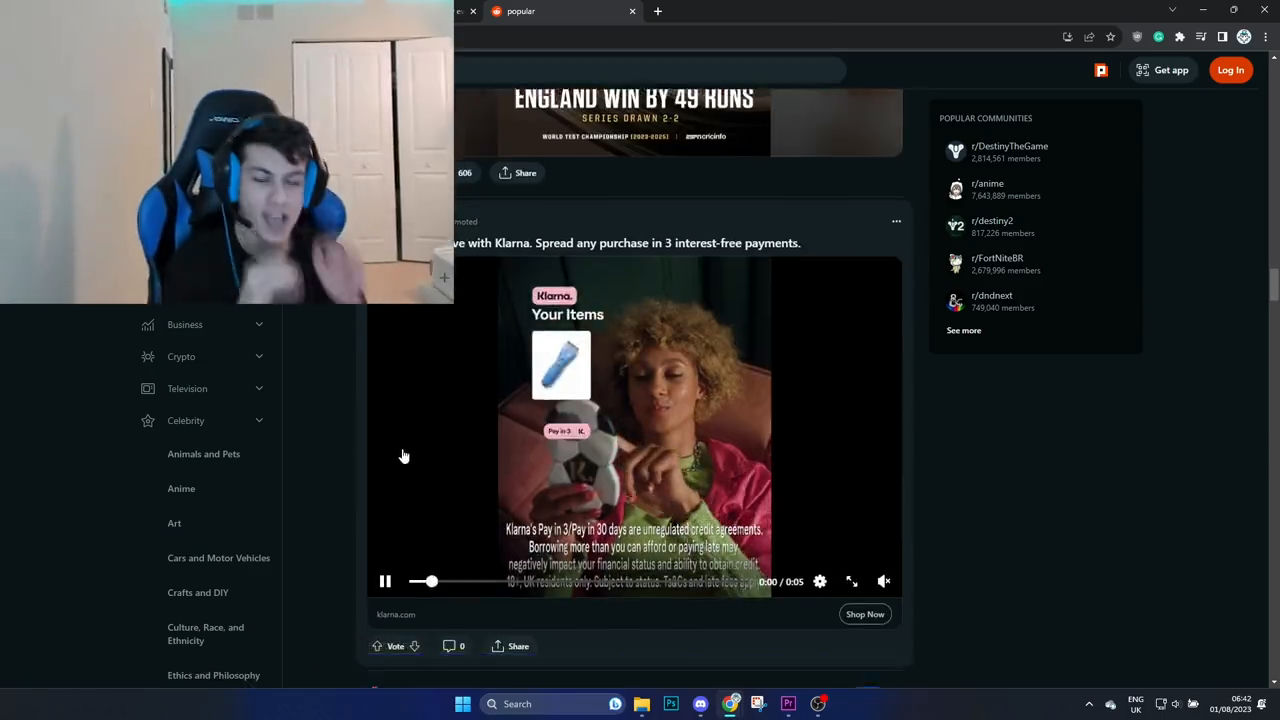Image resolution: width=1280 pixels, height=720 pixels.
Task: Open the Anime topic in sidebar
Action: [x=181, y=488]
